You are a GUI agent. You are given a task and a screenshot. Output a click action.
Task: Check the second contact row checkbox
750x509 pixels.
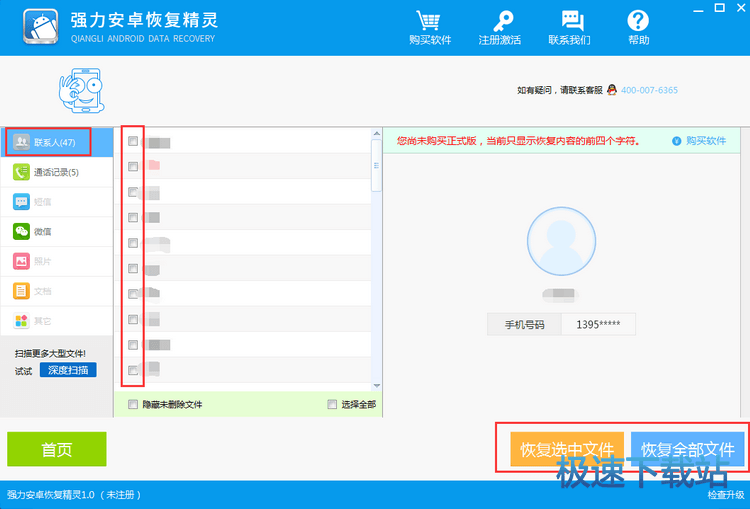133,166
